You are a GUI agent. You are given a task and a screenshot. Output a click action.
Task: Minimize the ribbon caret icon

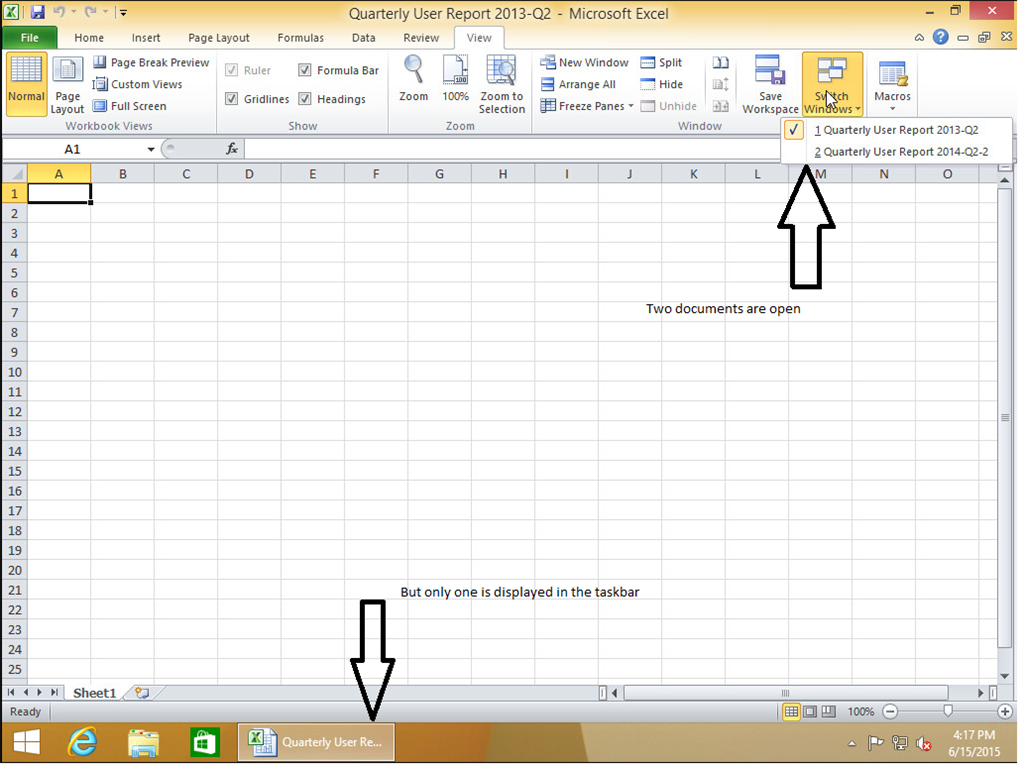tap(920, 38)
